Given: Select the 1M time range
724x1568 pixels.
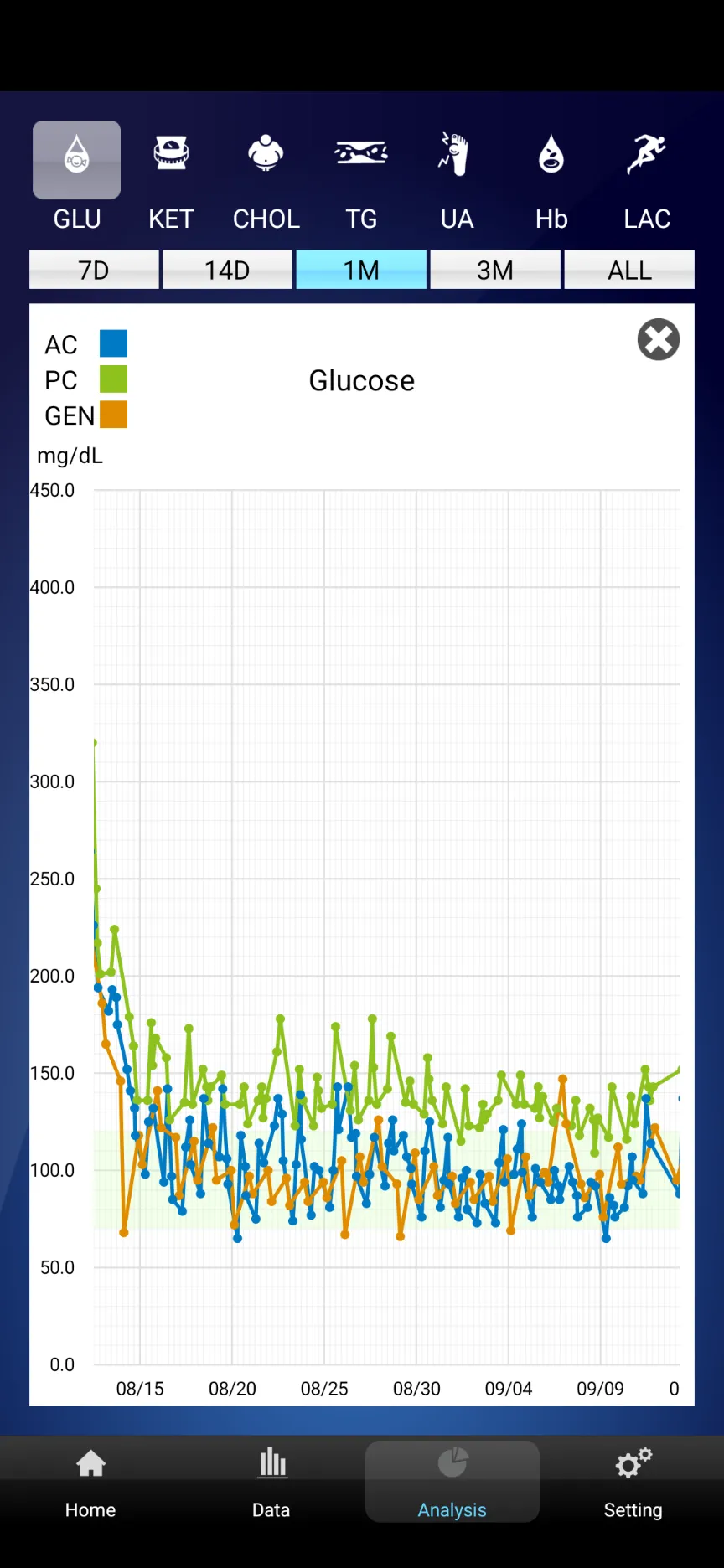Looking at the screenshot, I should point(361,270).
